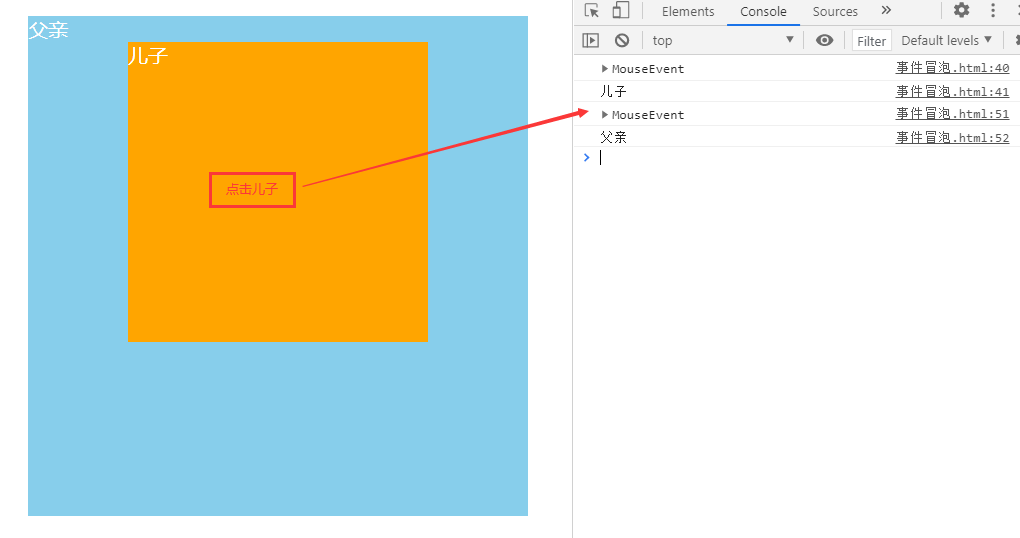This screenshot has width=1020, height=538.
Task: Toggle the device toolbar icon
Action: 621,11
